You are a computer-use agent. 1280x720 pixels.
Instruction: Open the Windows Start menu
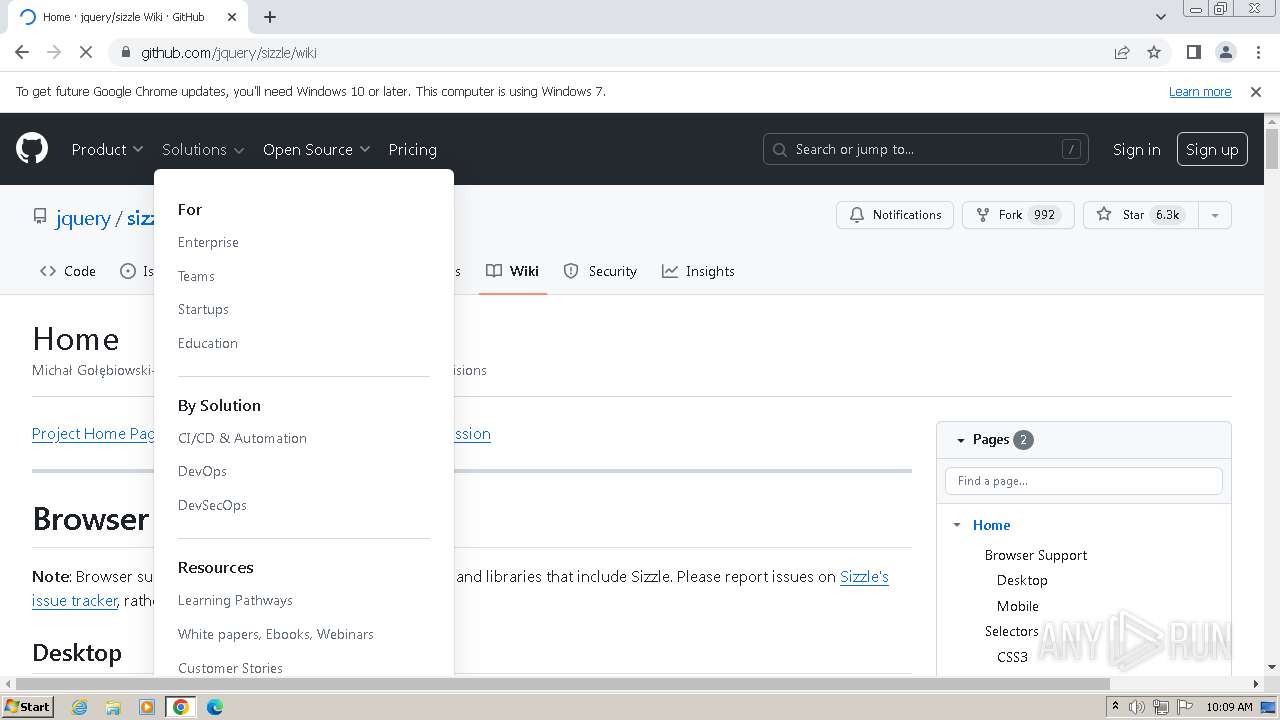pyautogui.click(x=27, y=706)
